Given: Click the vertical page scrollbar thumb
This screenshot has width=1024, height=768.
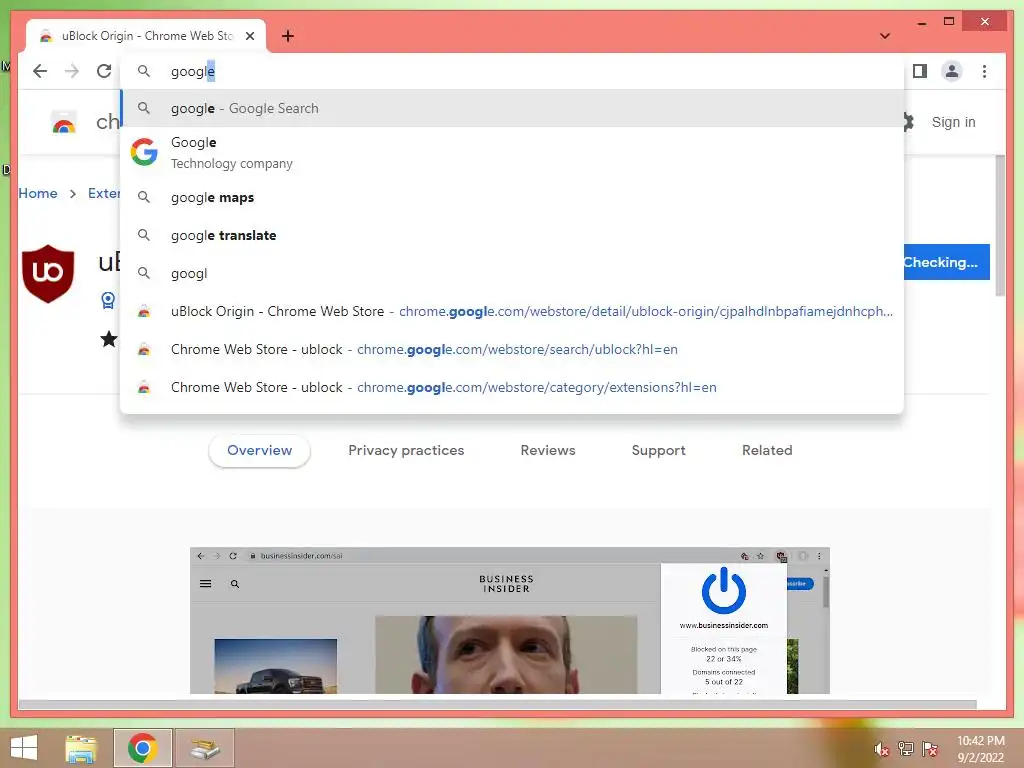Looking at the screenshot, I should coord(1000,226).
